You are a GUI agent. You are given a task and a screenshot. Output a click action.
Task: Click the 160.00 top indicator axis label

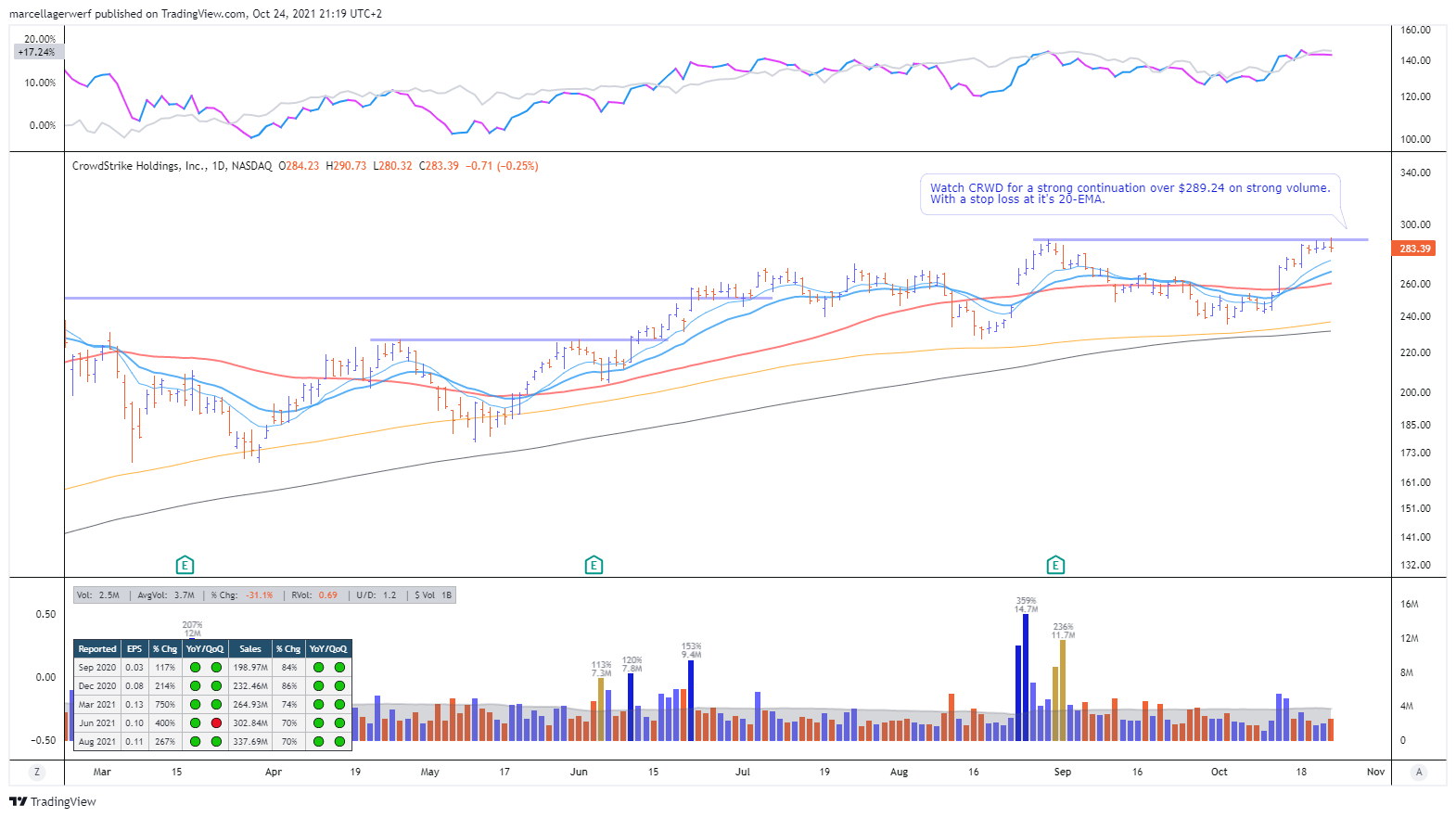(x=1415, y=30)
